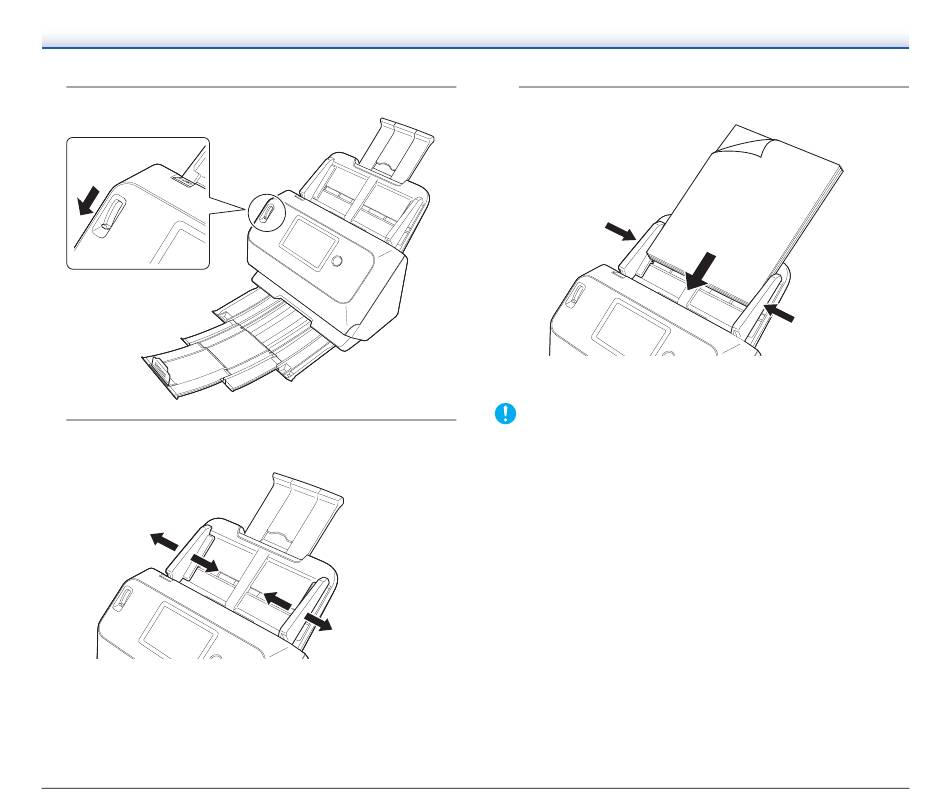Click the circled open lever on the full scanner drawing
The width and height of the screenshot is (950, 806).
267,213
